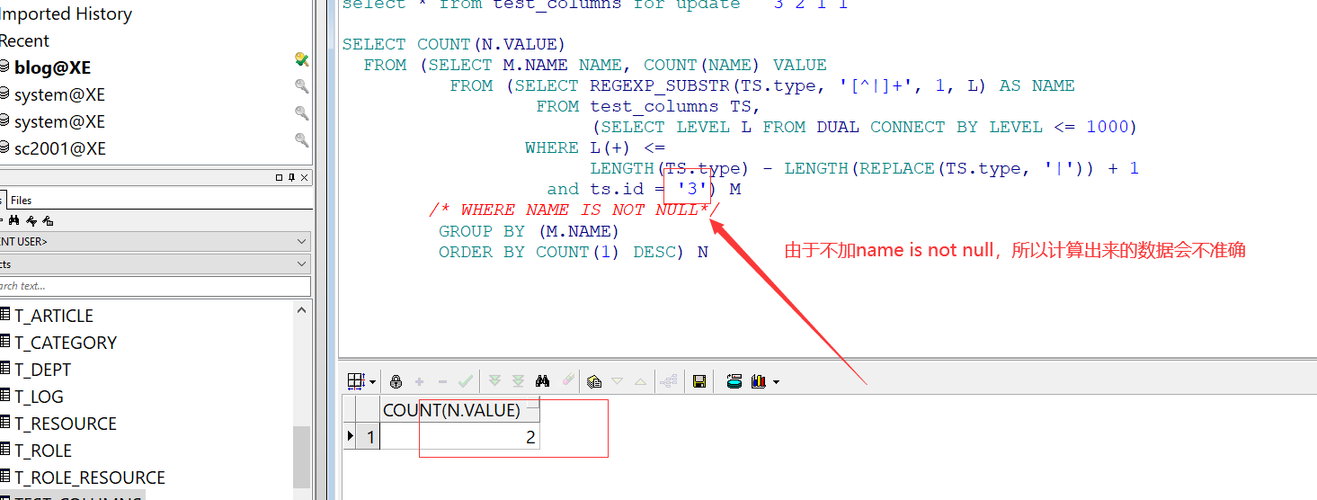
Task: Expand the chart options dropdown arrow
Action: coord(776,382)
